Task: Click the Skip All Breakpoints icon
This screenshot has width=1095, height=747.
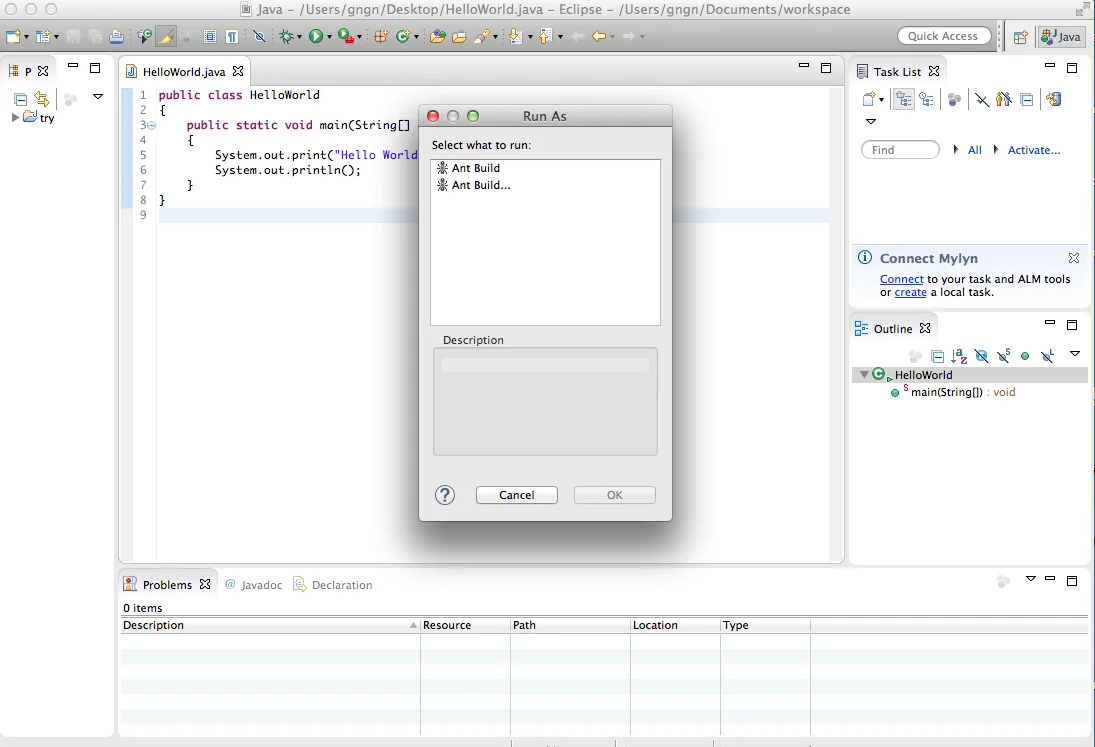Action: tap(259, 36)
